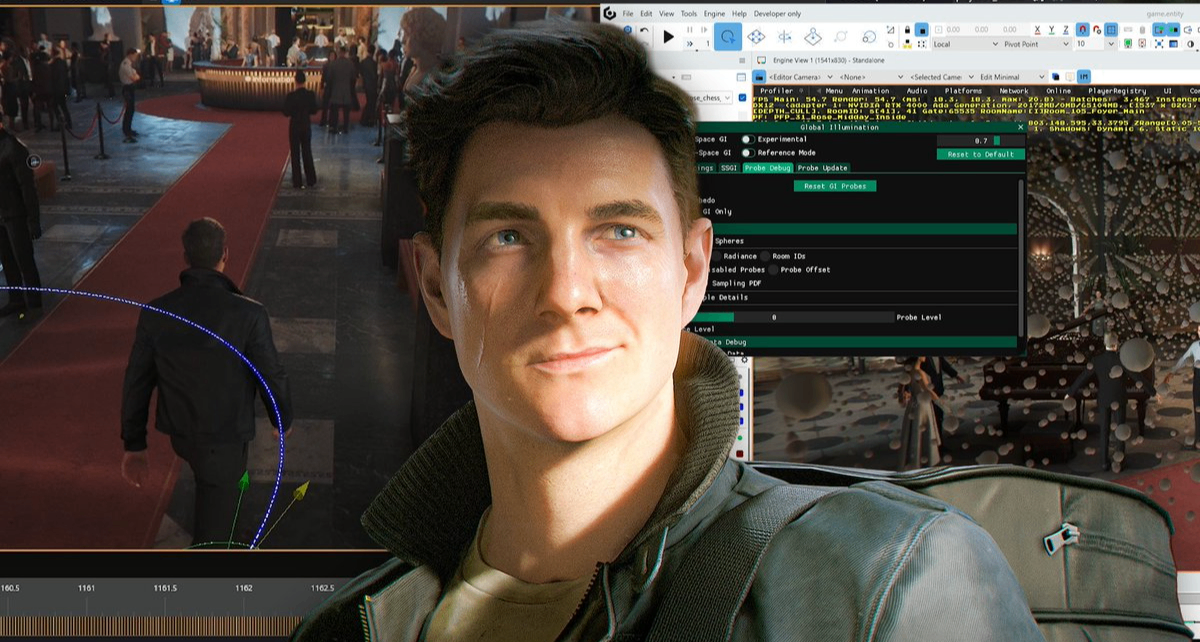Open the Network debug menu item
Viewport: 1200px width, 642px height.
click(1014, 91)
